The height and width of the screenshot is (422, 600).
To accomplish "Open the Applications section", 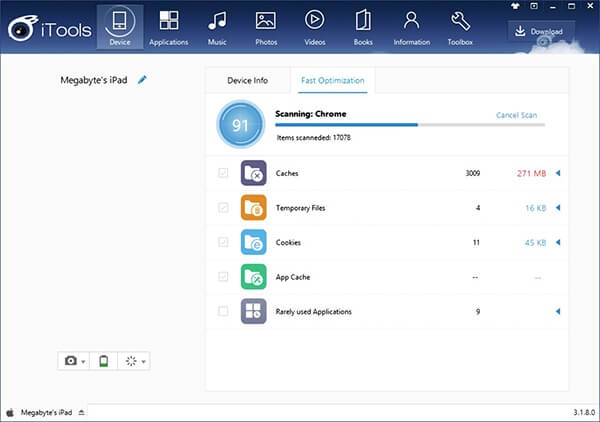I will 169,27.
